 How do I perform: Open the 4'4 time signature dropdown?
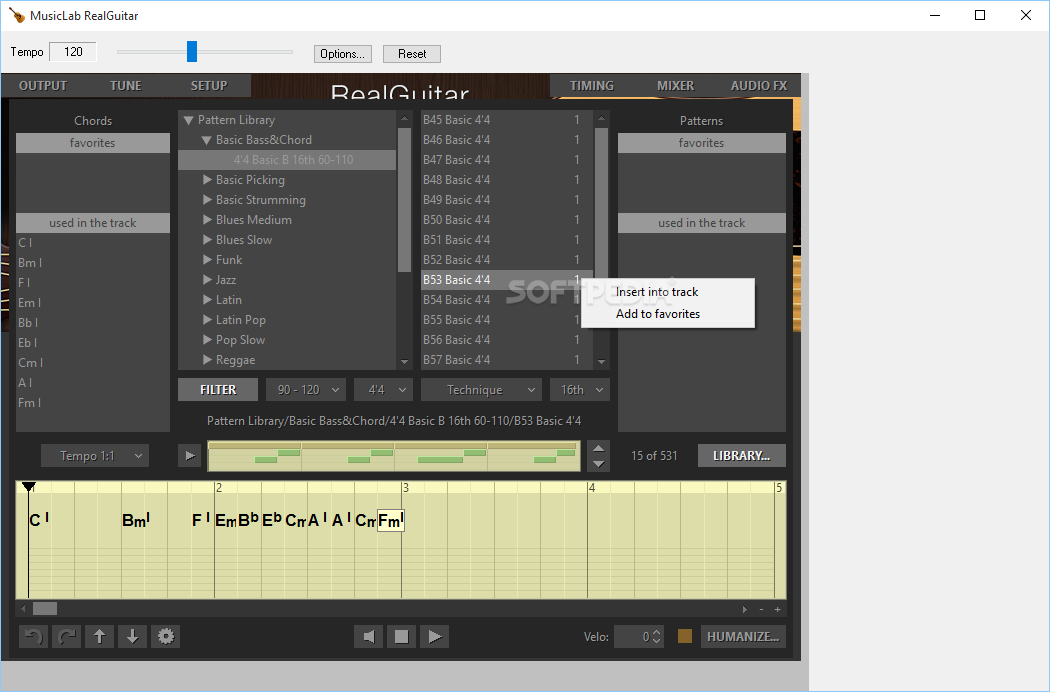coord(384,390)
